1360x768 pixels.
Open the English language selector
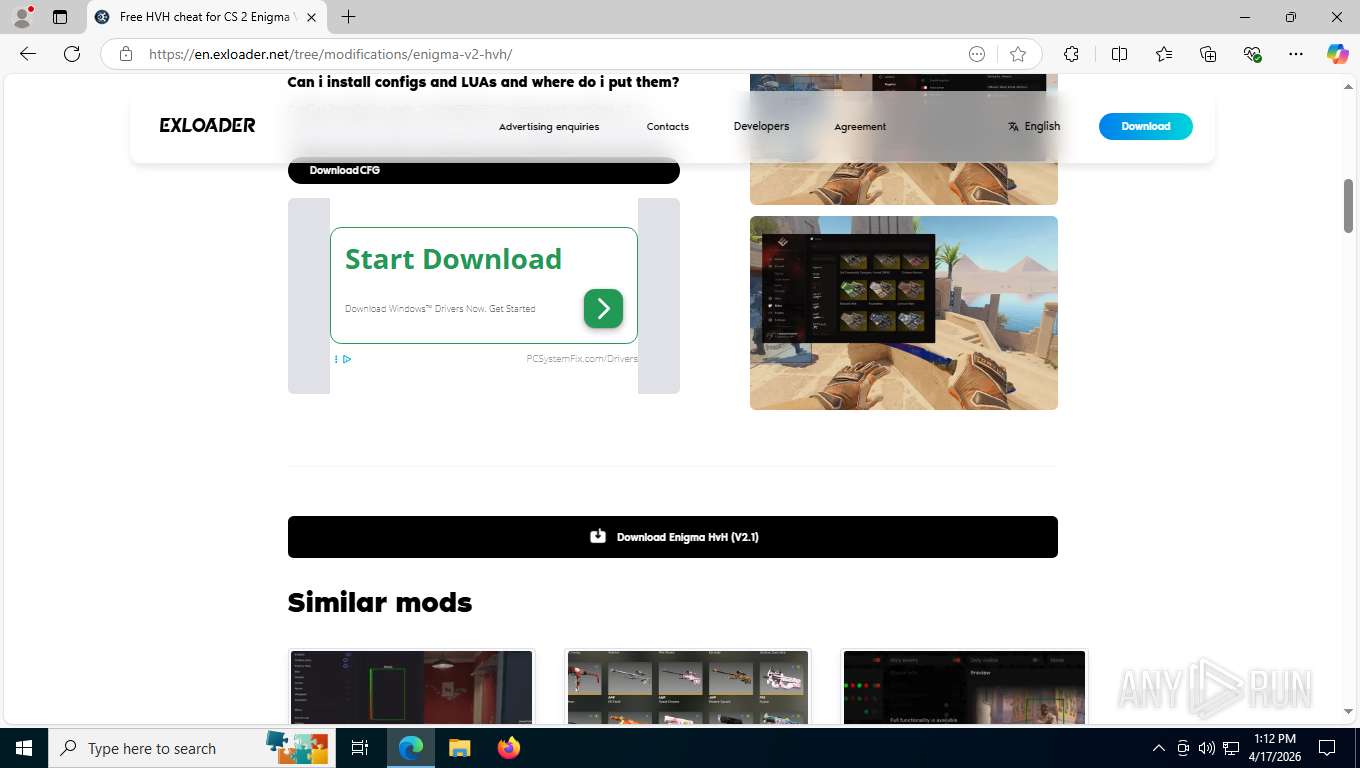click(x=1034, y=126)
